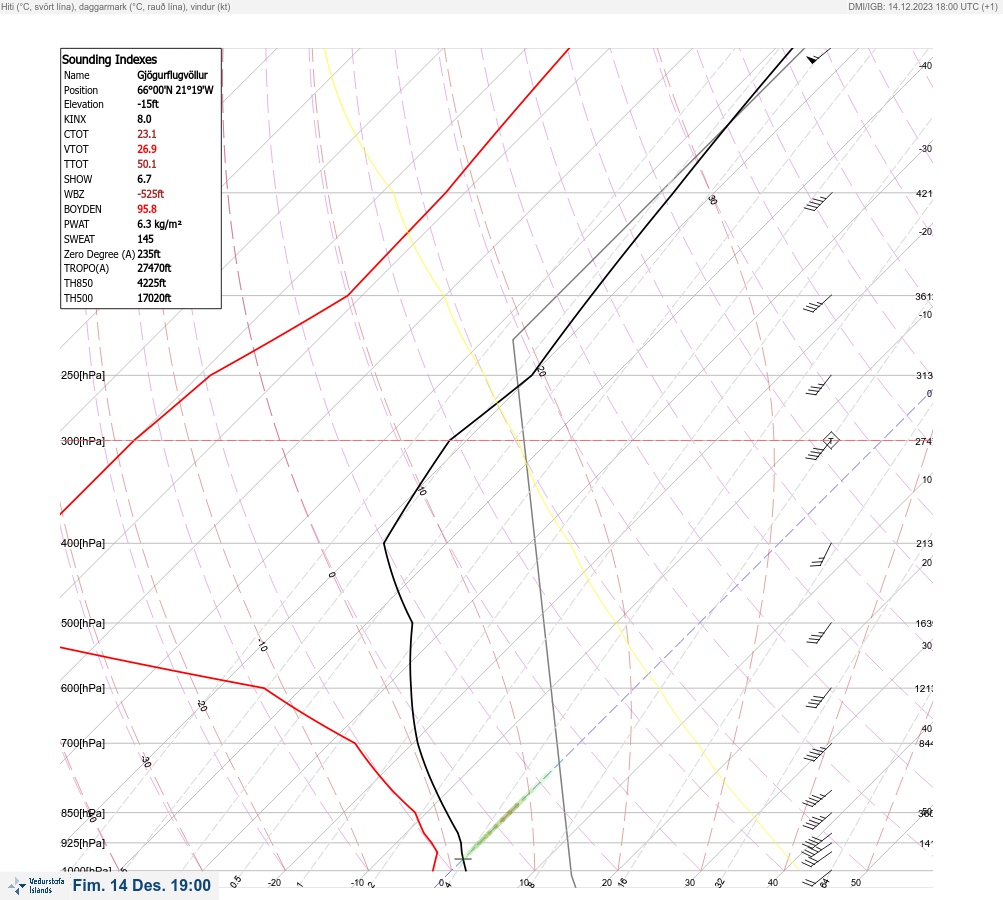Screen dimensions: 1003x900
Task: Click the SWEAT value '145'
Action: [145, 239]
